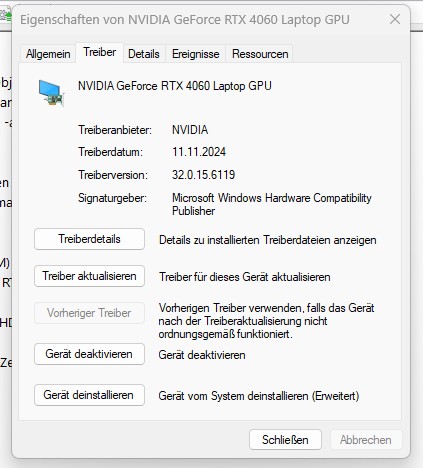Click the dialog title bar text
Image resolution: width=423 pixels, height=468 pixels.
[185, 20]
